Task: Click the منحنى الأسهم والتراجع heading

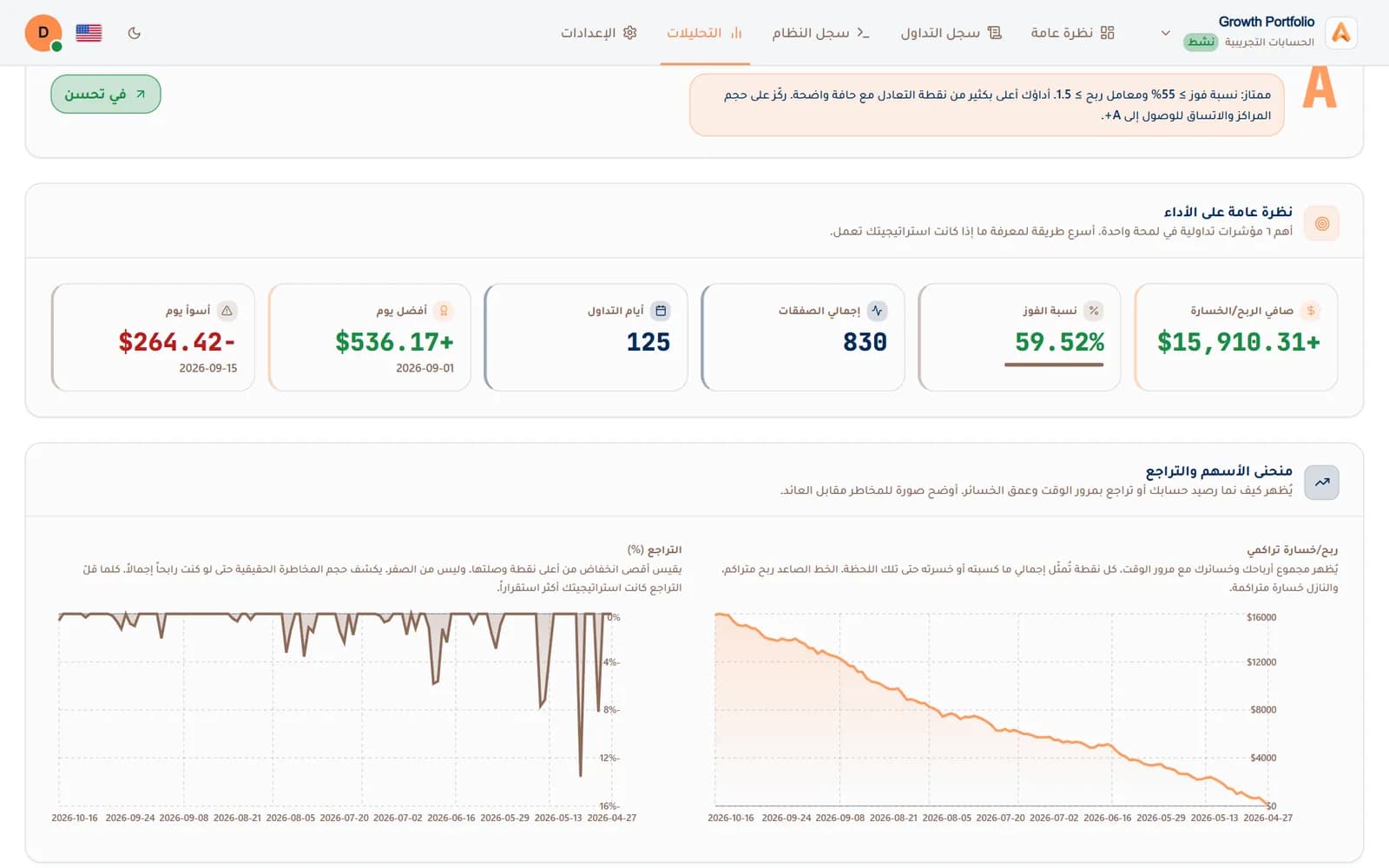Action: 1219,470
